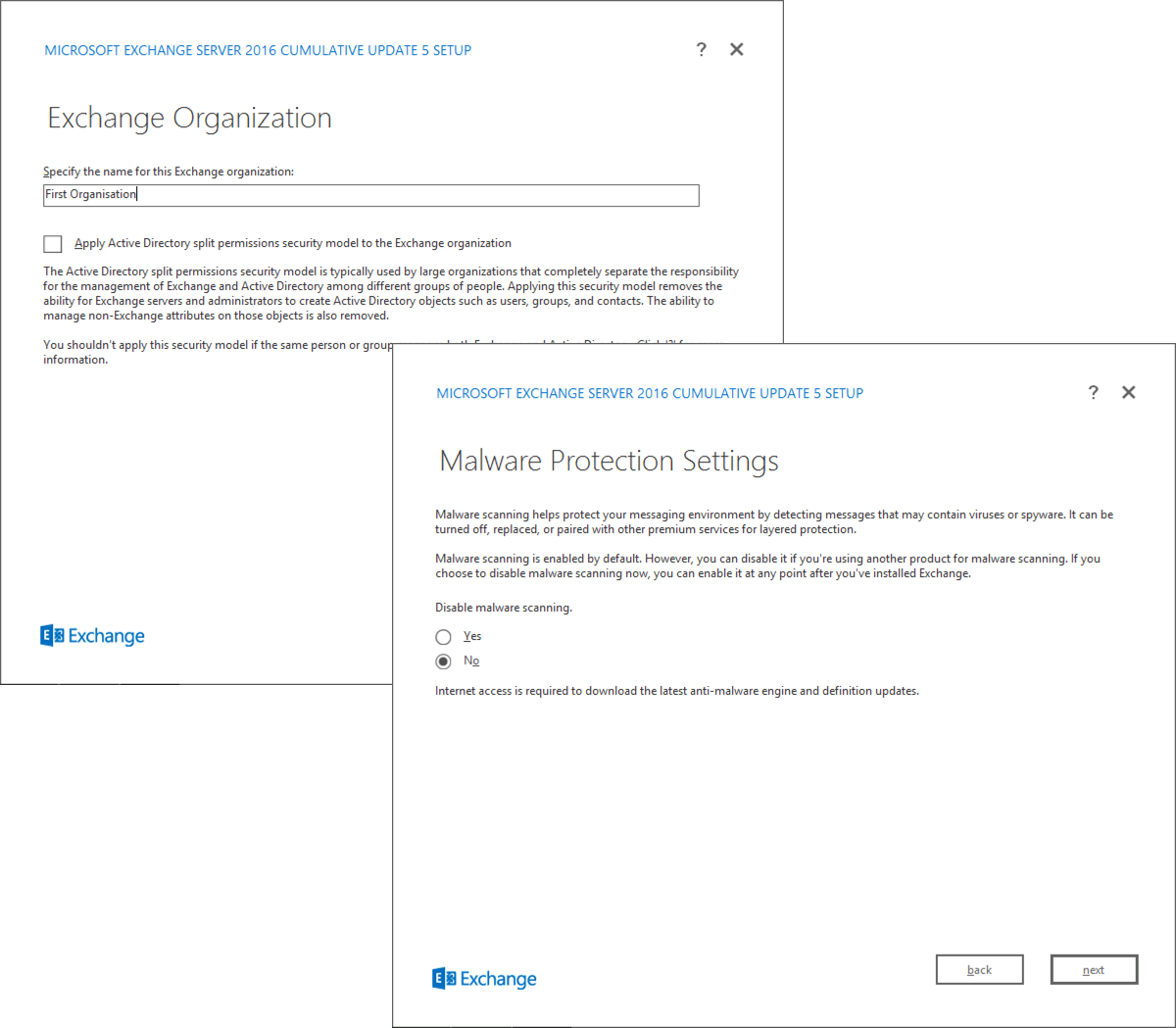Click the 'Malware Protection Settings' heading

[610, 461]
